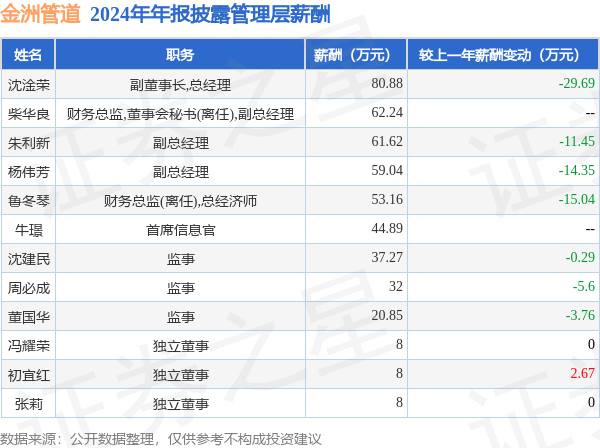Select the salary value 20.85

387,316
